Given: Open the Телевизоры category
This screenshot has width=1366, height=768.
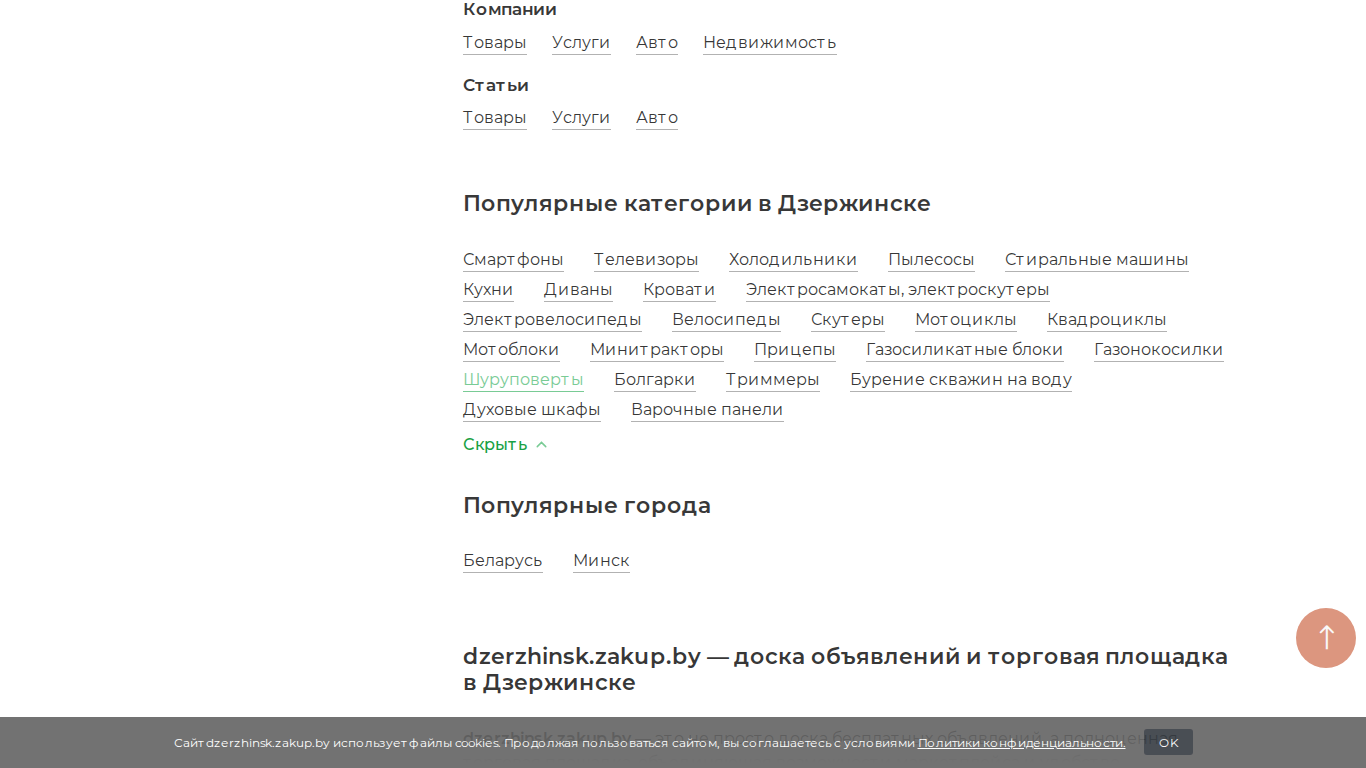Looking at the screenshot, I should (646, 260).
